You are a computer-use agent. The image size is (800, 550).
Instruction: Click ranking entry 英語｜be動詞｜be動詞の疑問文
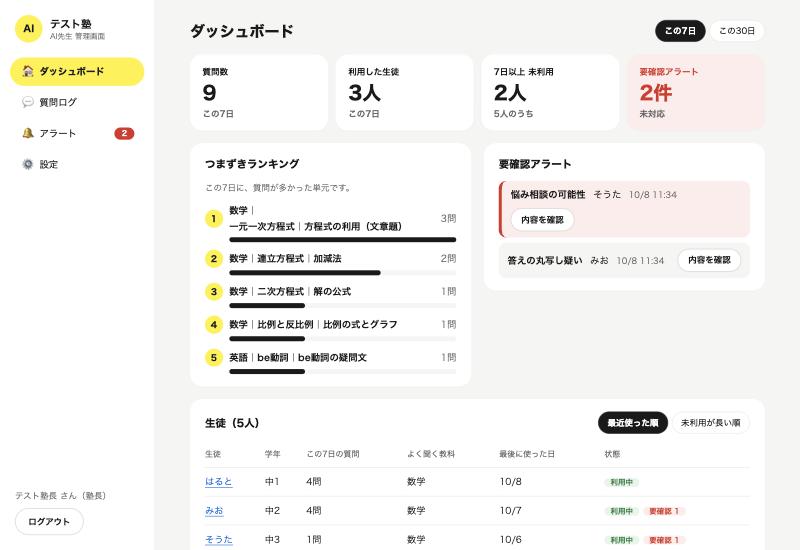(x=298, y=358)
